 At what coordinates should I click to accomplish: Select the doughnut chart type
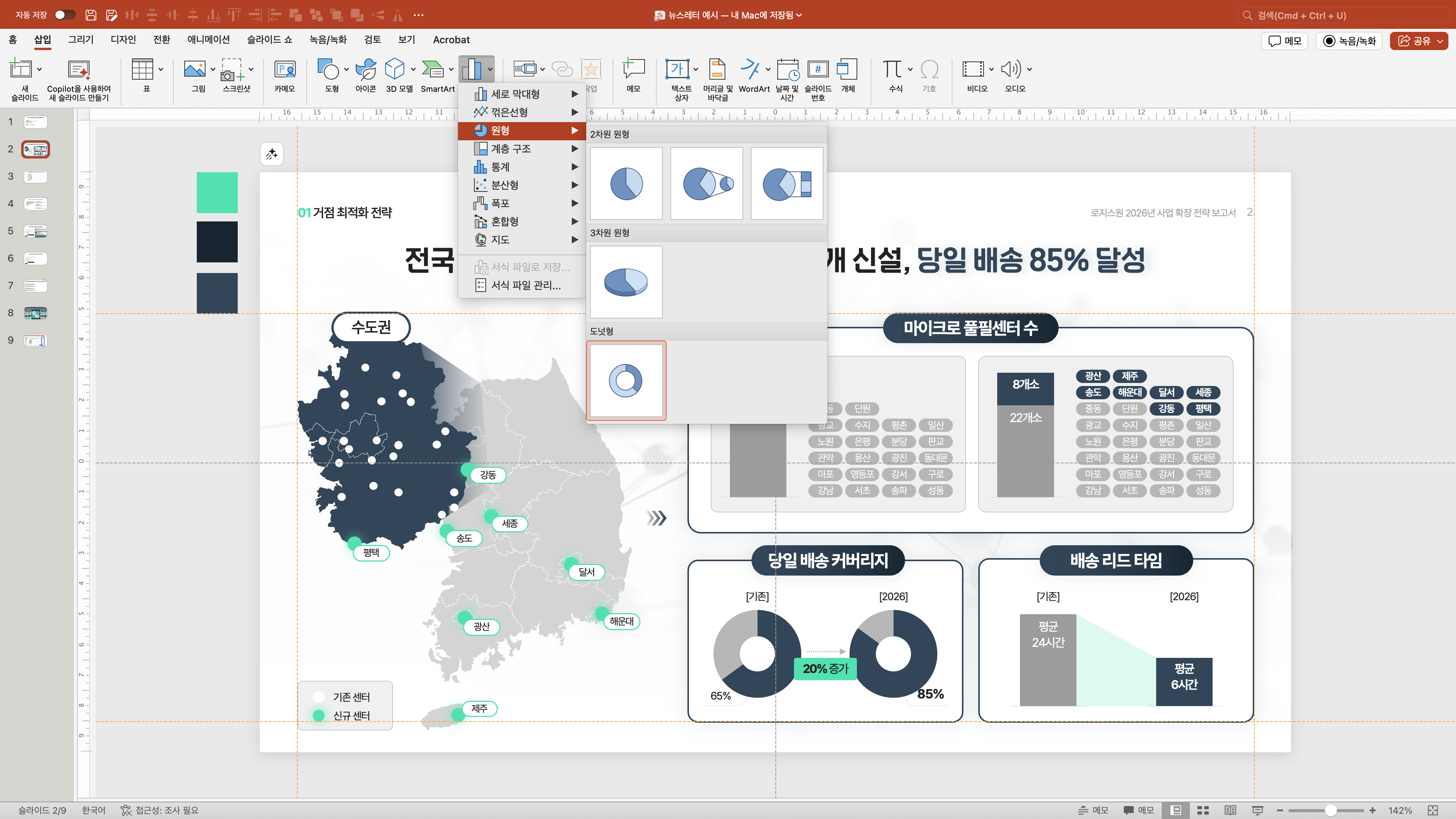(x=626, y=380)
